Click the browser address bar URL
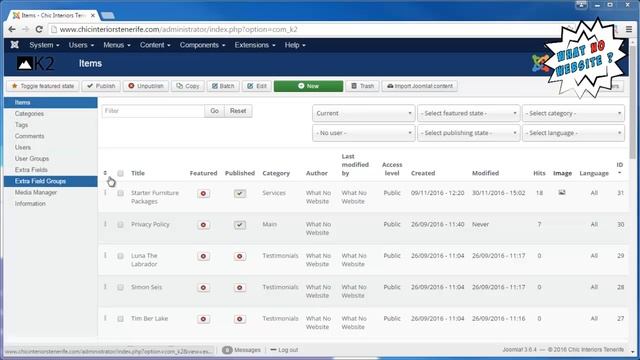Screen dimensions: 640x360 [x=178, y=29]
